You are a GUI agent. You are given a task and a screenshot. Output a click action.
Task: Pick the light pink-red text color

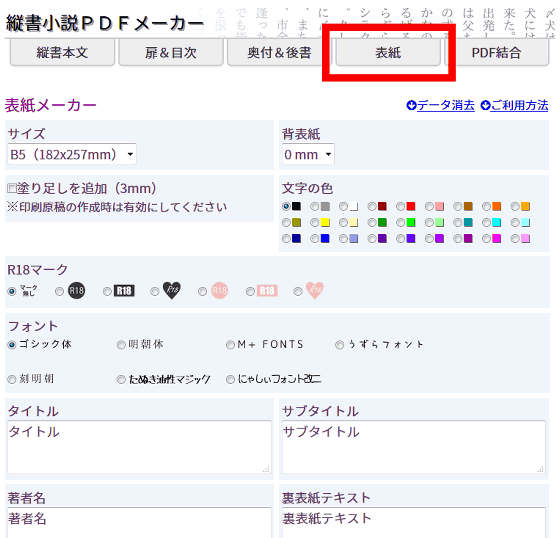[x=429, y=206]
